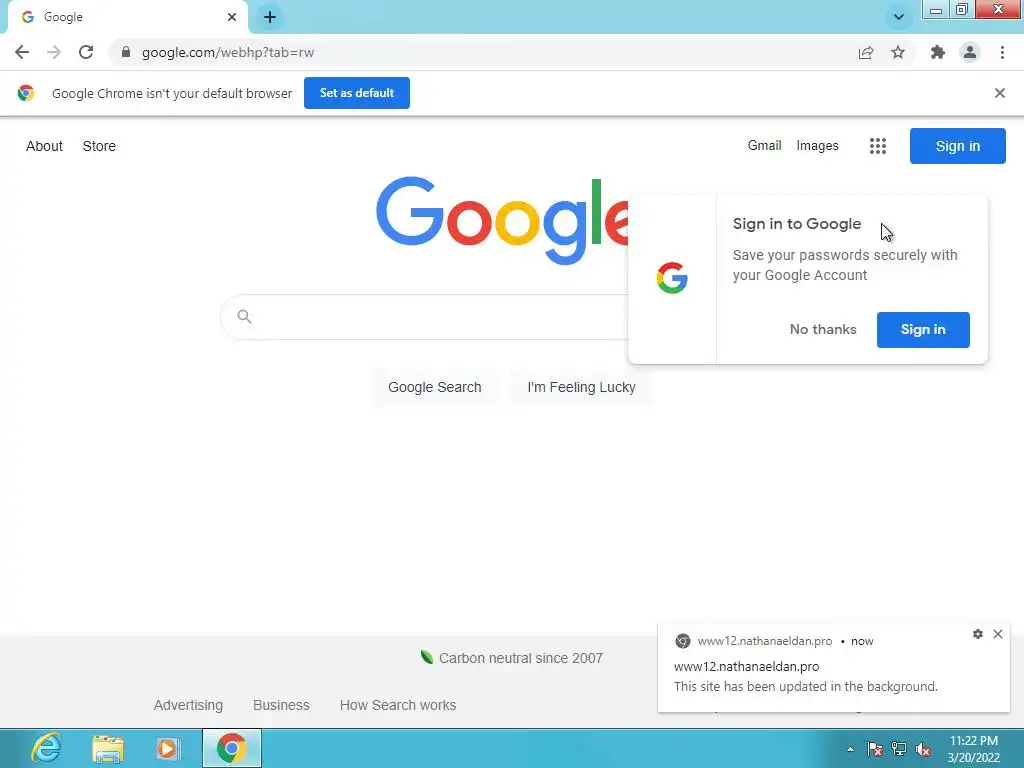The height and width of the screenshot is (768, 1024).
Task: Open How Search works link
Action: pos(398,705)
